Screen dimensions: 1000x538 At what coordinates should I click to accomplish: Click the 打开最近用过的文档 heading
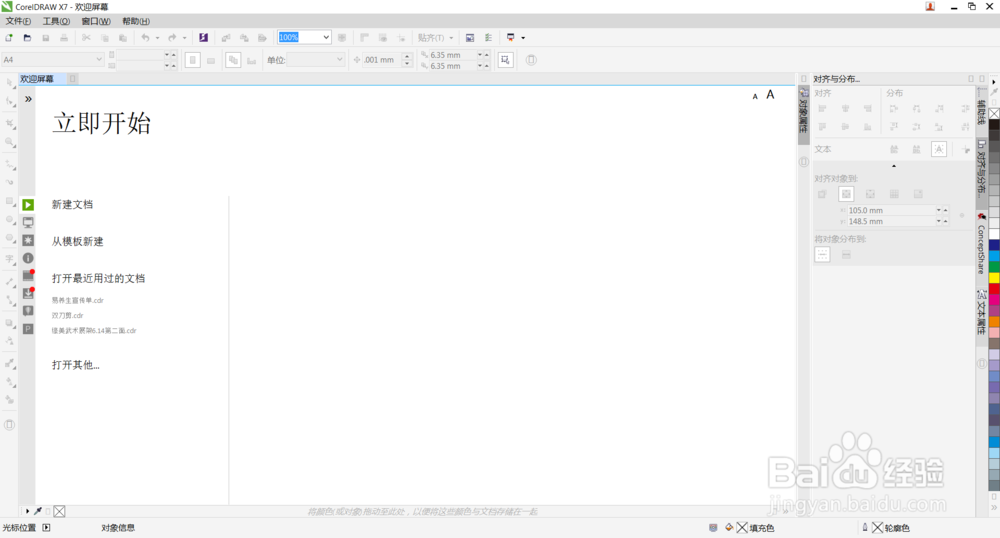(x=98, y=279)
